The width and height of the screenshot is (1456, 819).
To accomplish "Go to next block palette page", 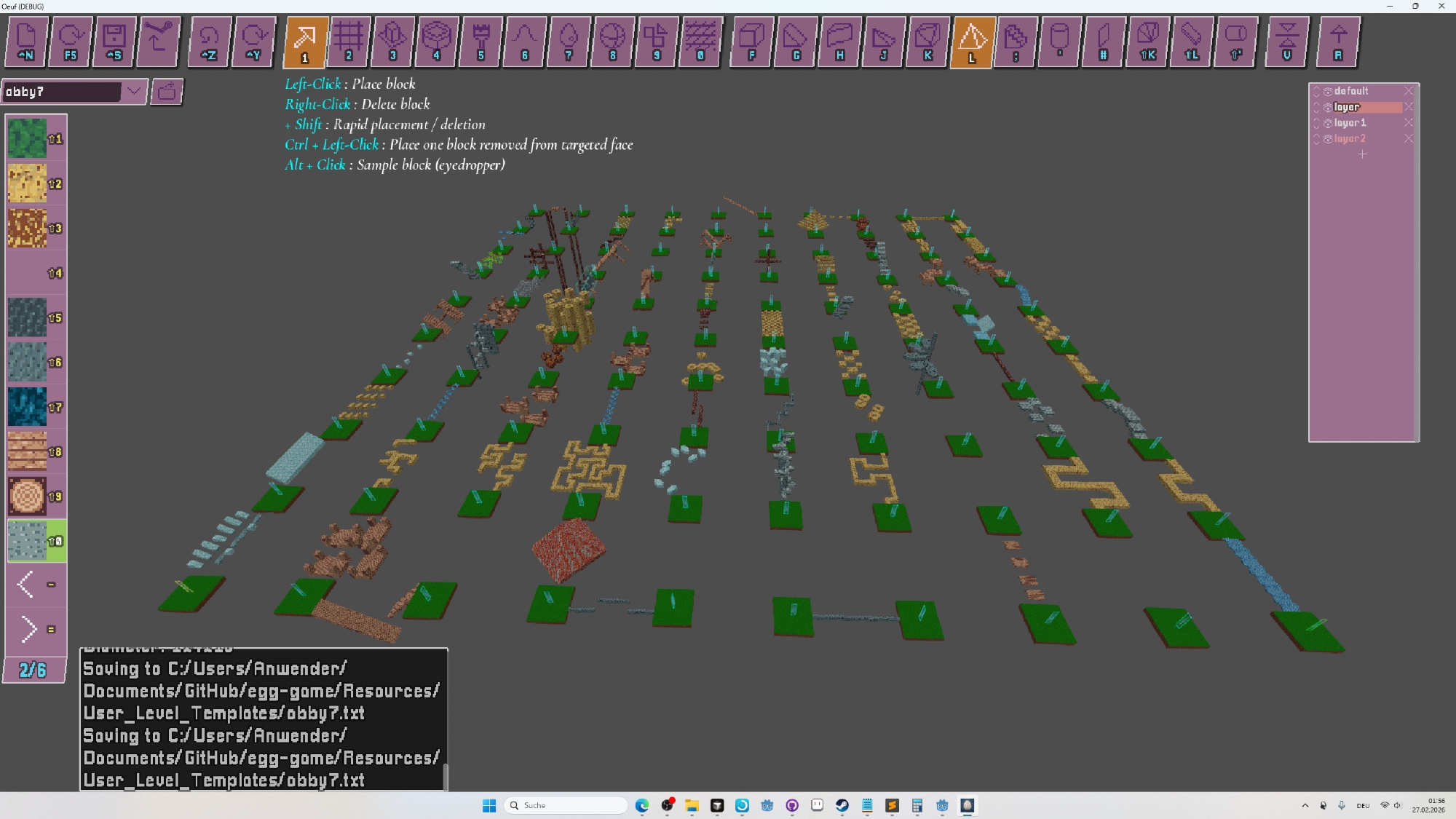I will (29, 629).
